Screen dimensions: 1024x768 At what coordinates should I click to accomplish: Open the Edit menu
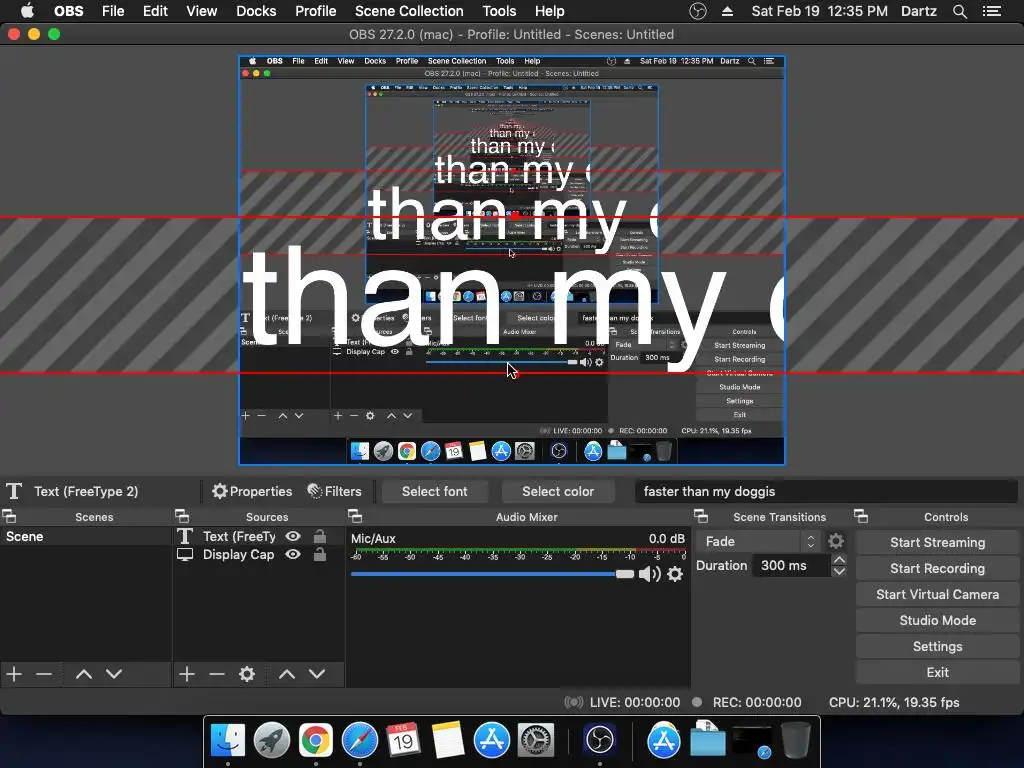[155, 11]
